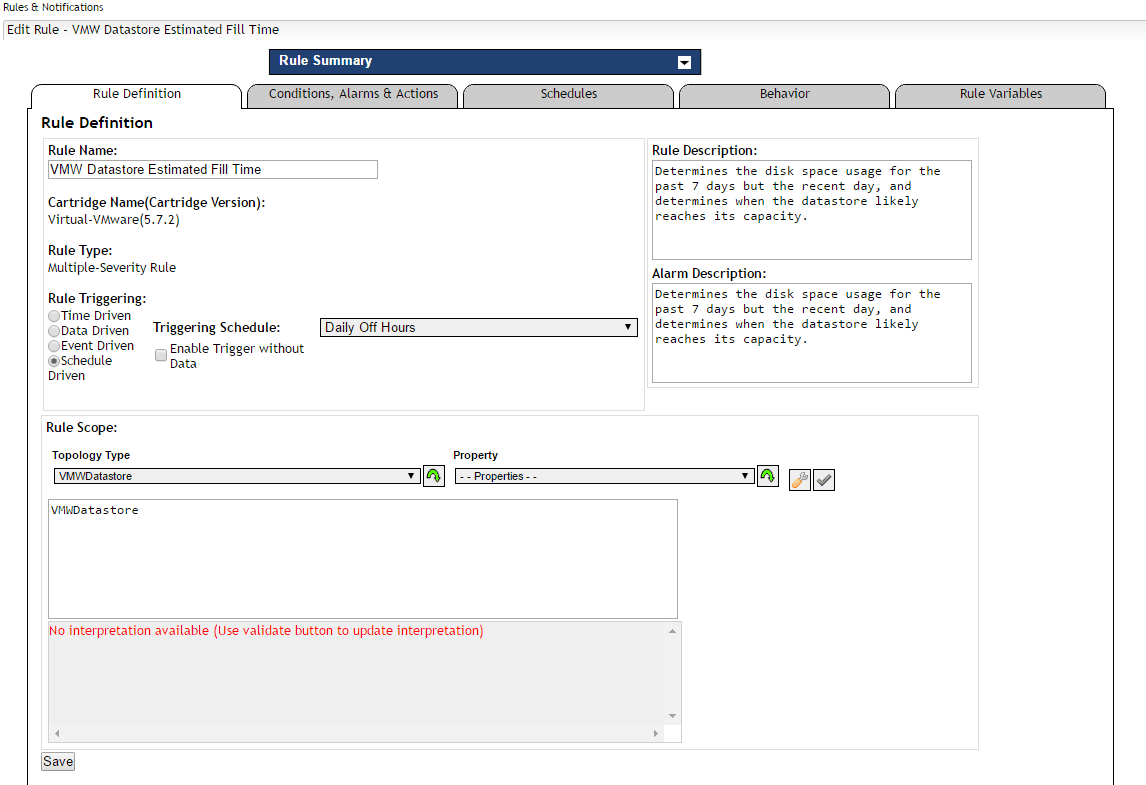This screenshot has height=785, width=1146.
Task: Switch to the Rule Definition tab
Action: 137,94
